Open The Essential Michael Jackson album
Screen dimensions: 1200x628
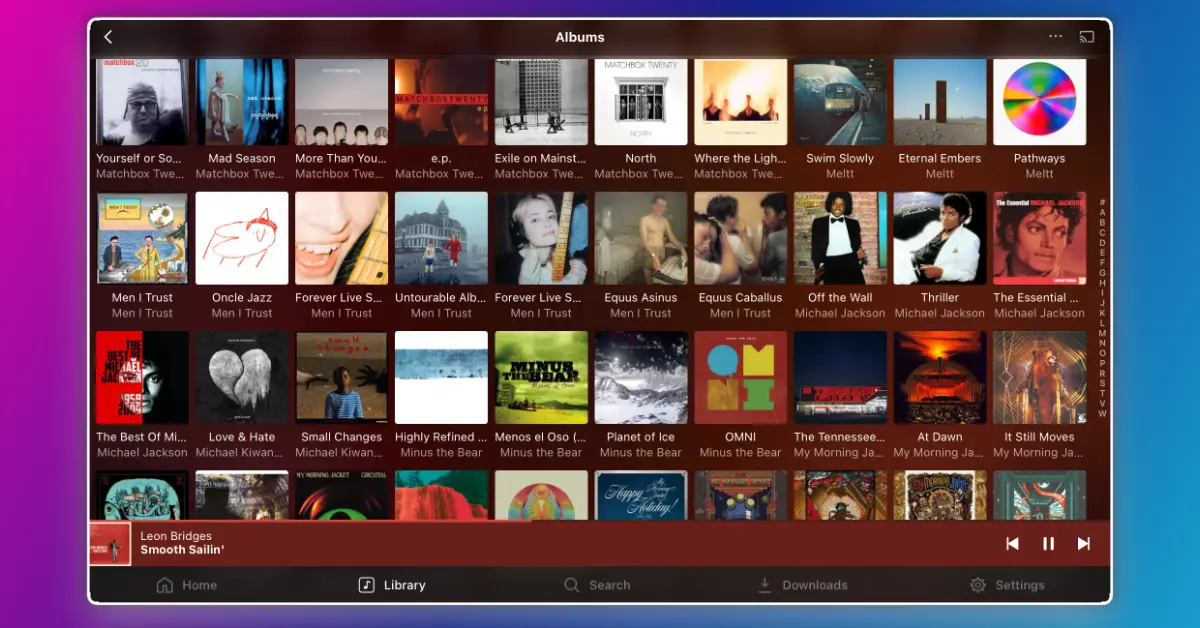click(x=1040, y=238)
